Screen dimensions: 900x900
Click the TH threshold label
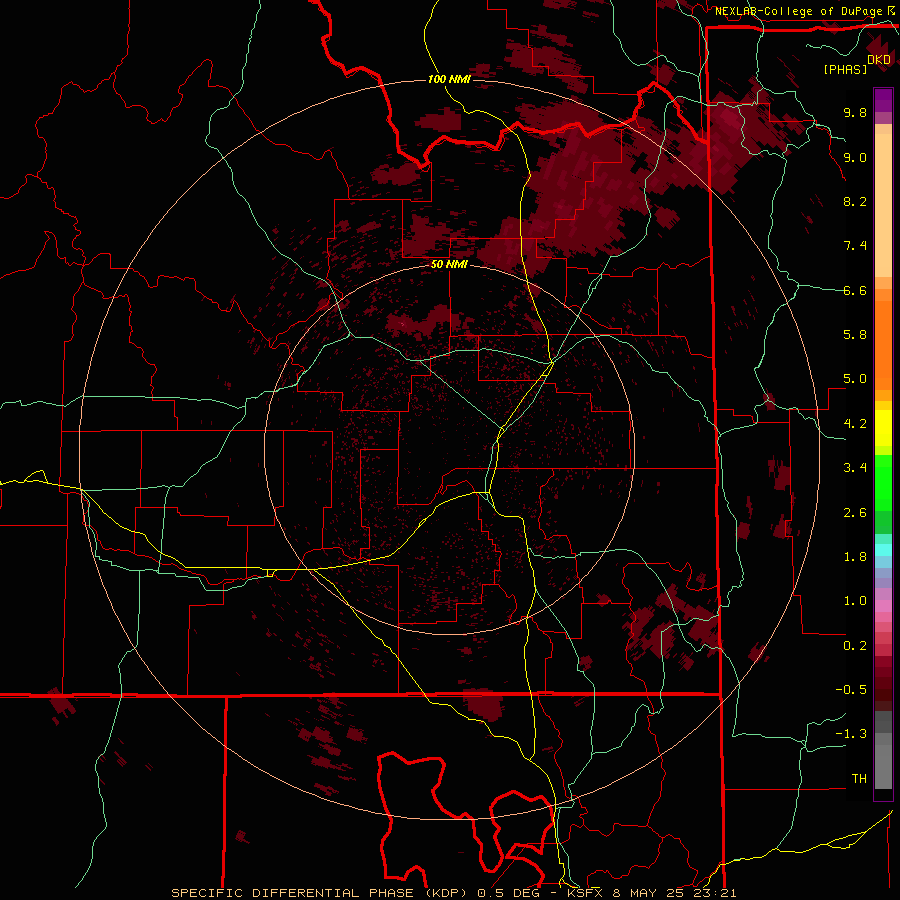pos(859,779)
